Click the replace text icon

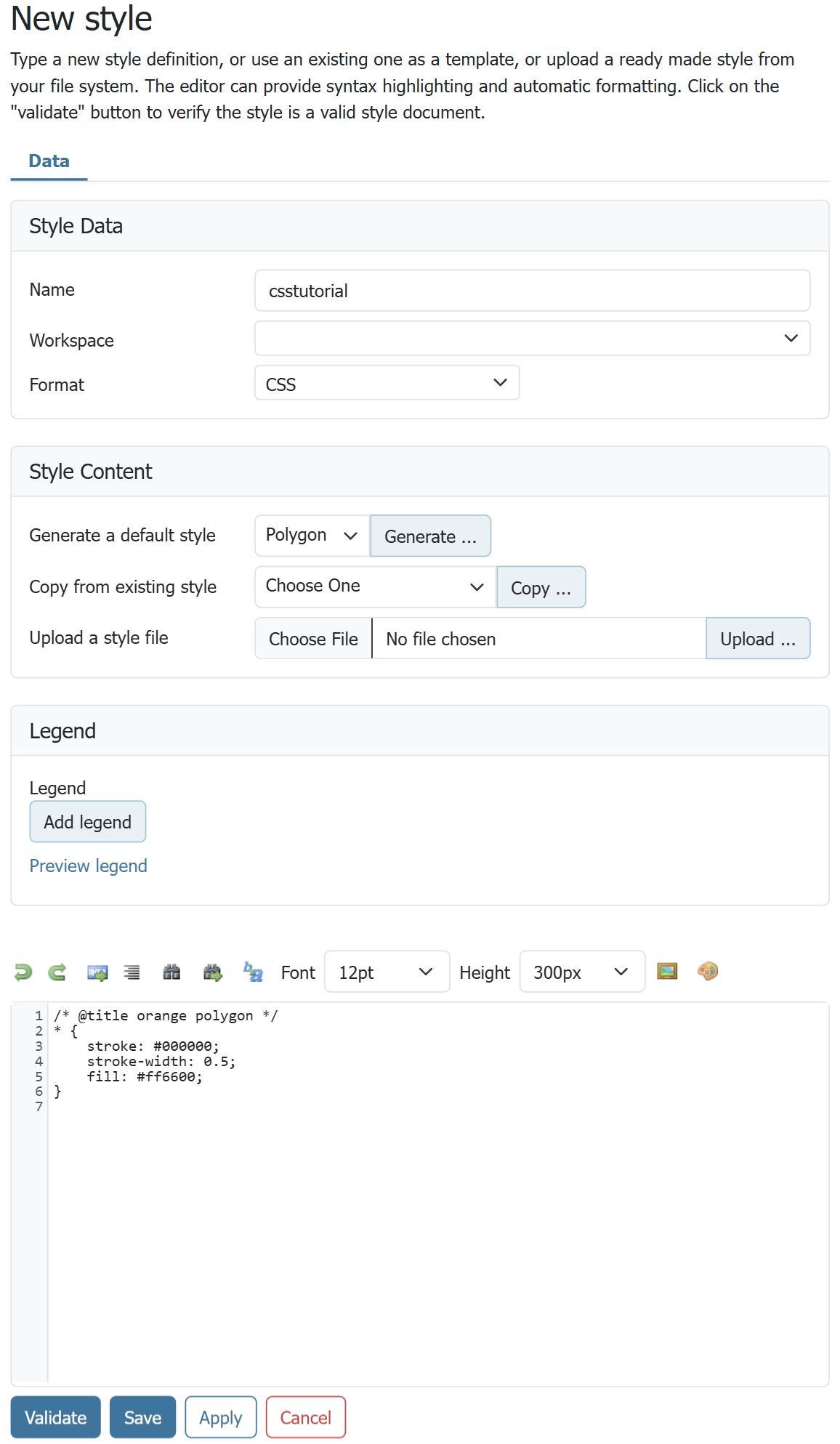tap(252, 972)
